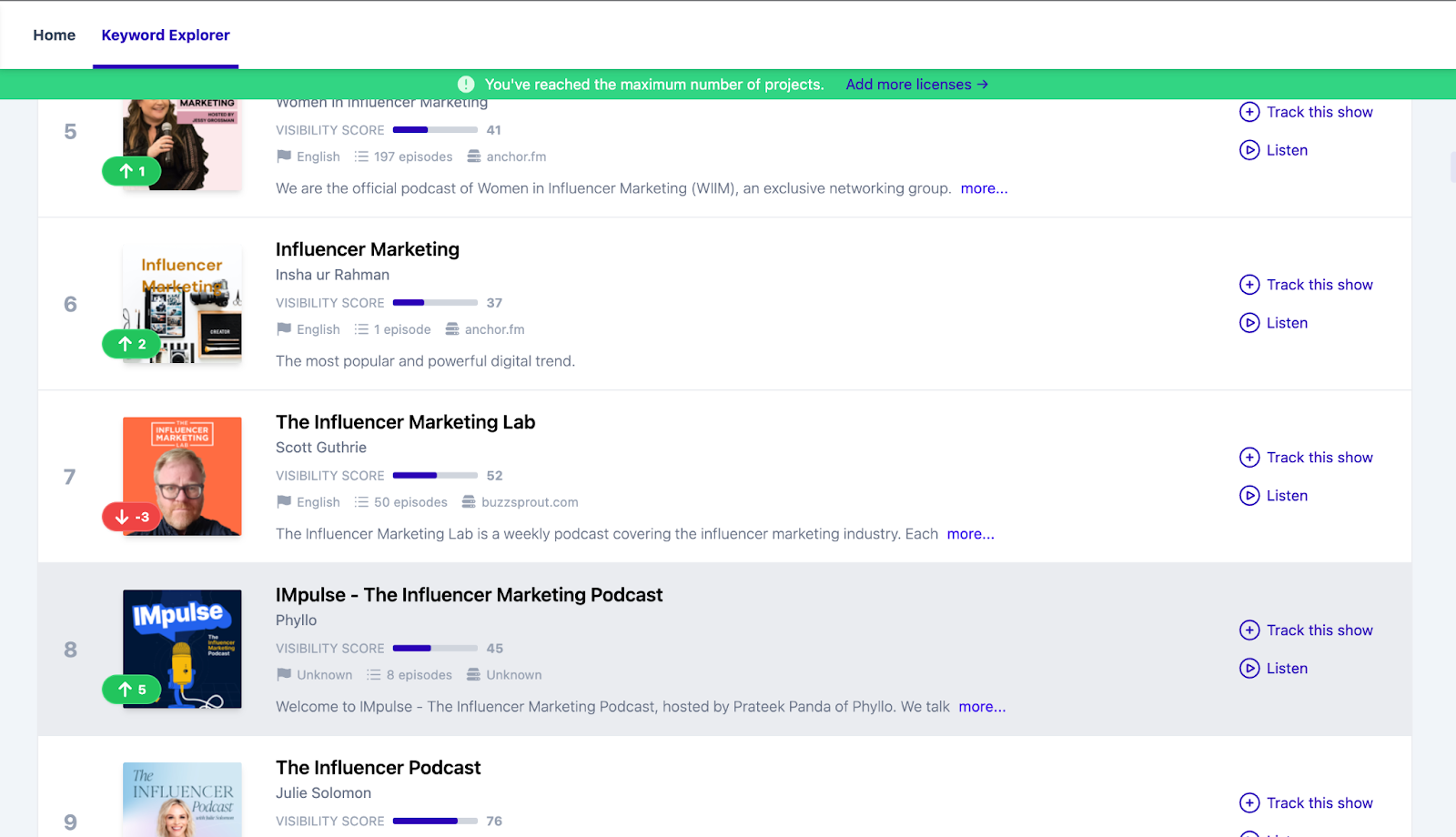1456x837 pixels.
Task: Click the buzzsprout.com host text
Action: click(530, 502)
